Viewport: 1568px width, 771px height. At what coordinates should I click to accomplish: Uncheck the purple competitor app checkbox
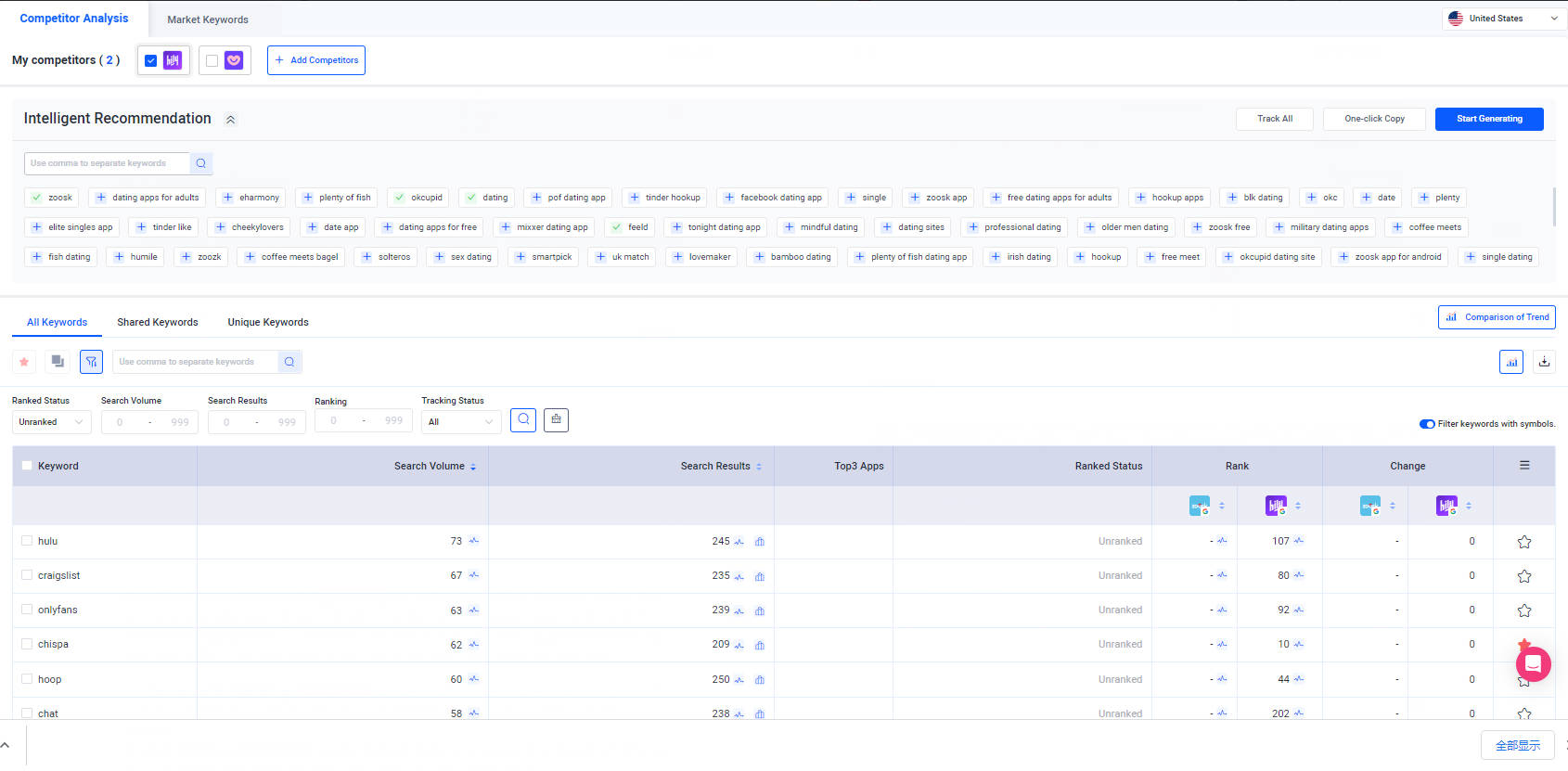click(150, 61)
